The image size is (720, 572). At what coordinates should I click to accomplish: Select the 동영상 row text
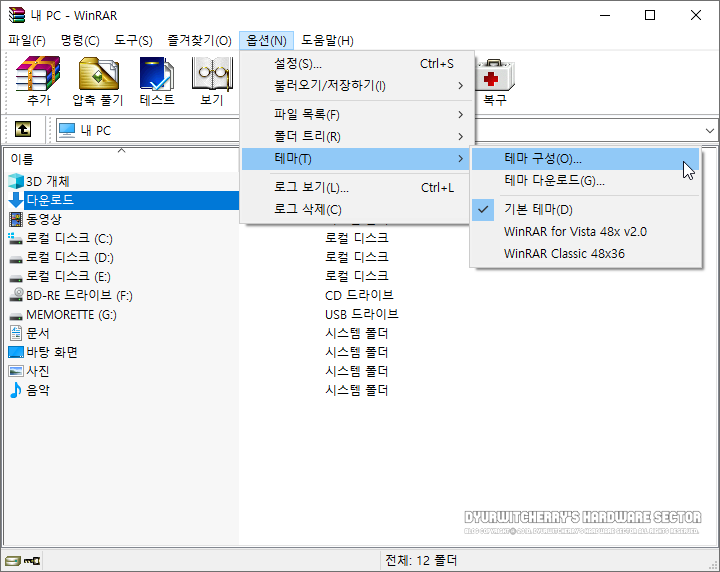44,219
